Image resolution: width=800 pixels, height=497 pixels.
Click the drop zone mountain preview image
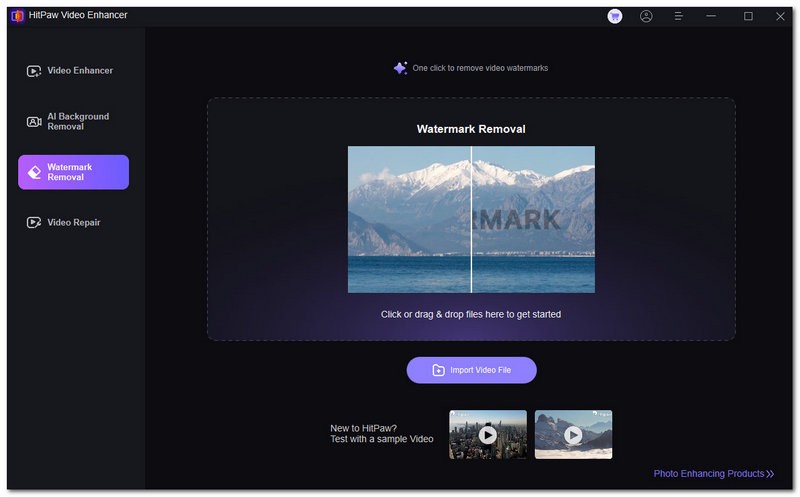click(471, 219)
